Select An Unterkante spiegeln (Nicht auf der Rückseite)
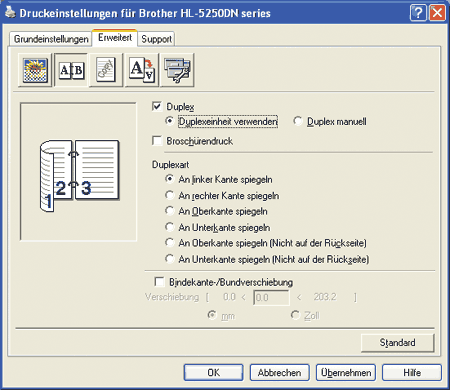 click(170, 259)
